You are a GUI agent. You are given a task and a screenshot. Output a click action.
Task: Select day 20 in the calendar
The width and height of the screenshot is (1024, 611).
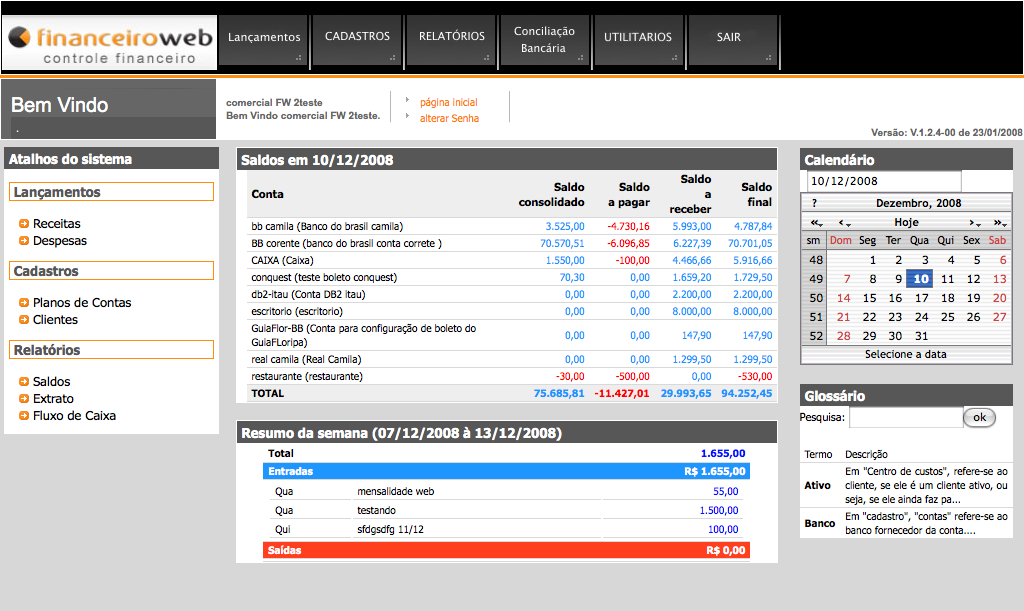point(999,298)
